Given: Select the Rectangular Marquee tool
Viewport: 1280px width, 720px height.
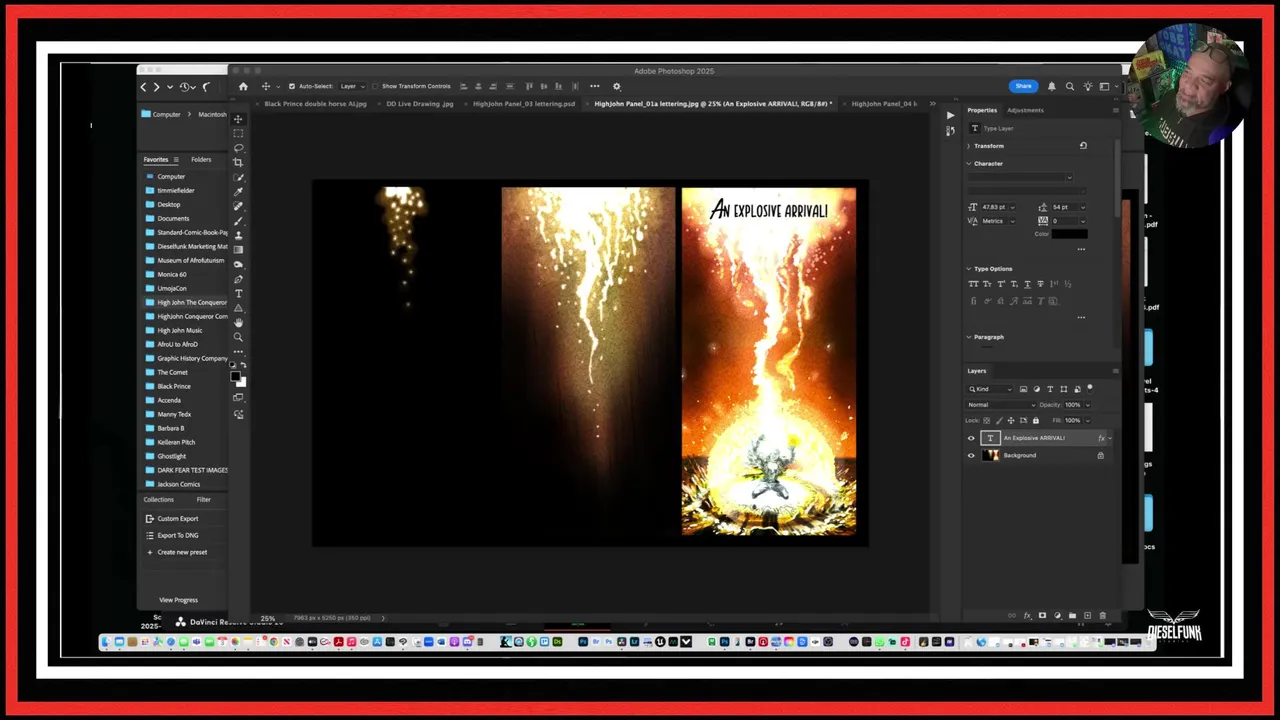Looking at the screenshot, I should (238, 134).
